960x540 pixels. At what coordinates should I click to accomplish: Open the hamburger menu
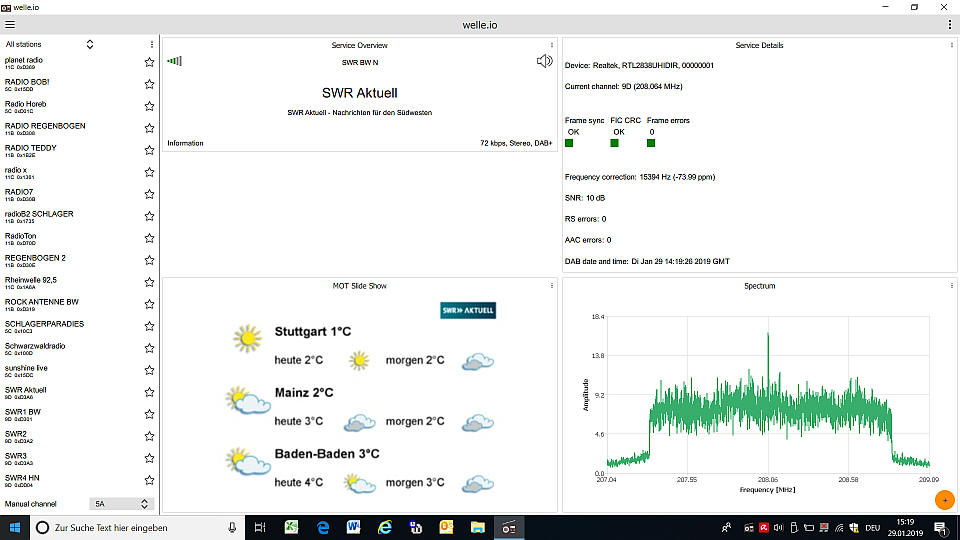10,24
